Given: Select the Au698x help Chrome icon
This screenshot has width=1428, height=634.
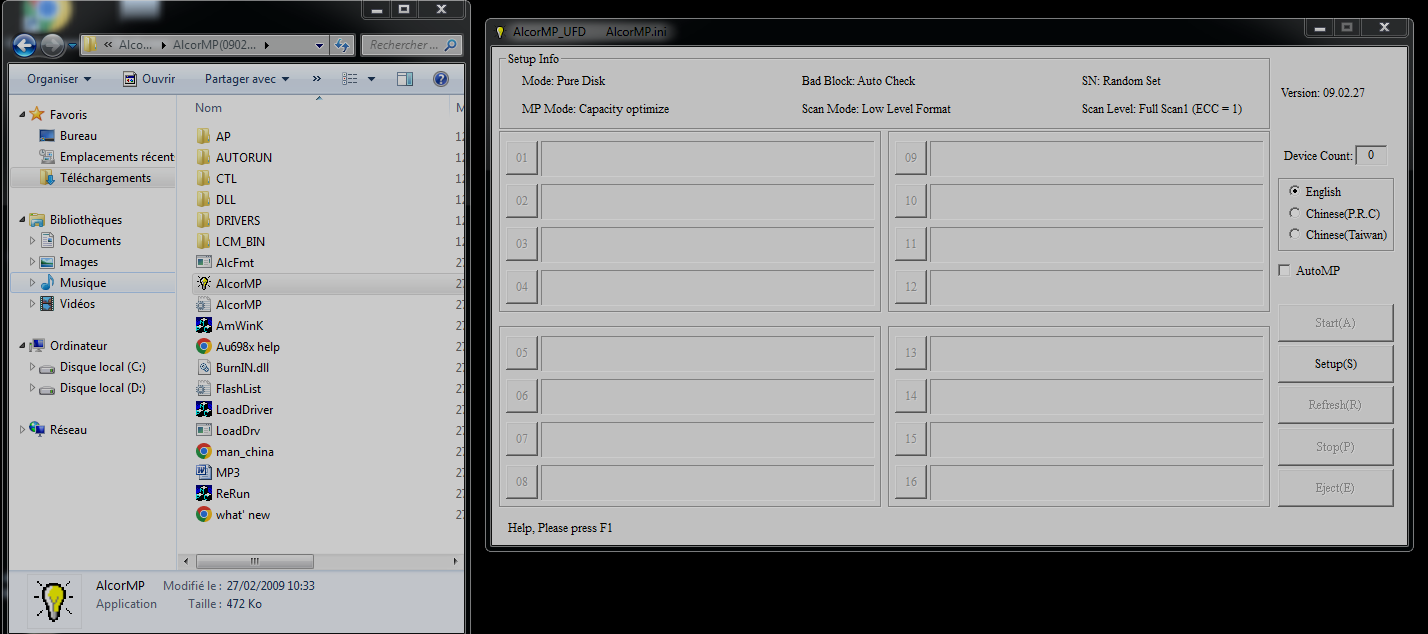Looking at the screenshot, I should [203, 346].
